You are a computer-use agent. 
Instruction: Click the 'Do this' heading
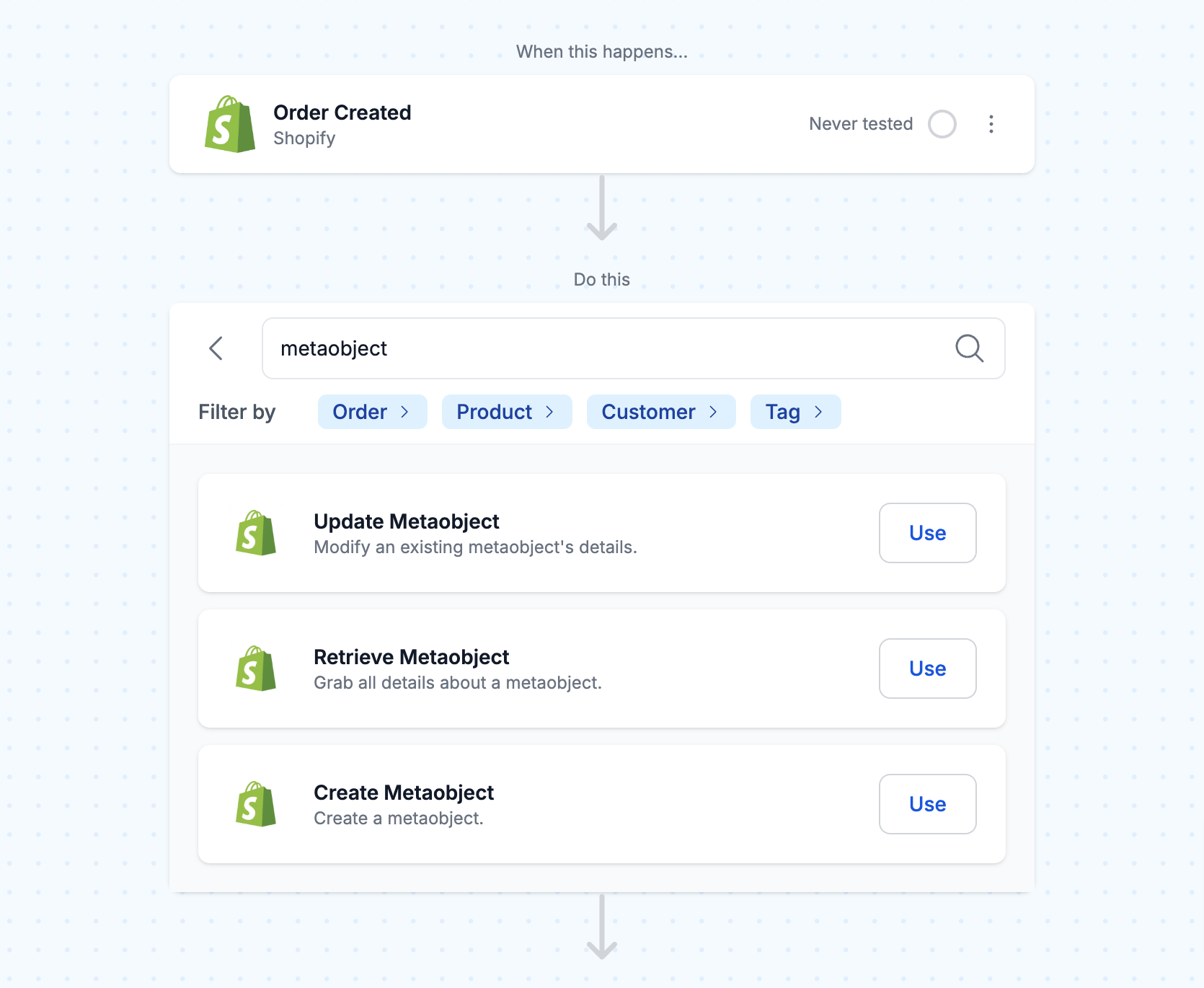click(602, 280)
